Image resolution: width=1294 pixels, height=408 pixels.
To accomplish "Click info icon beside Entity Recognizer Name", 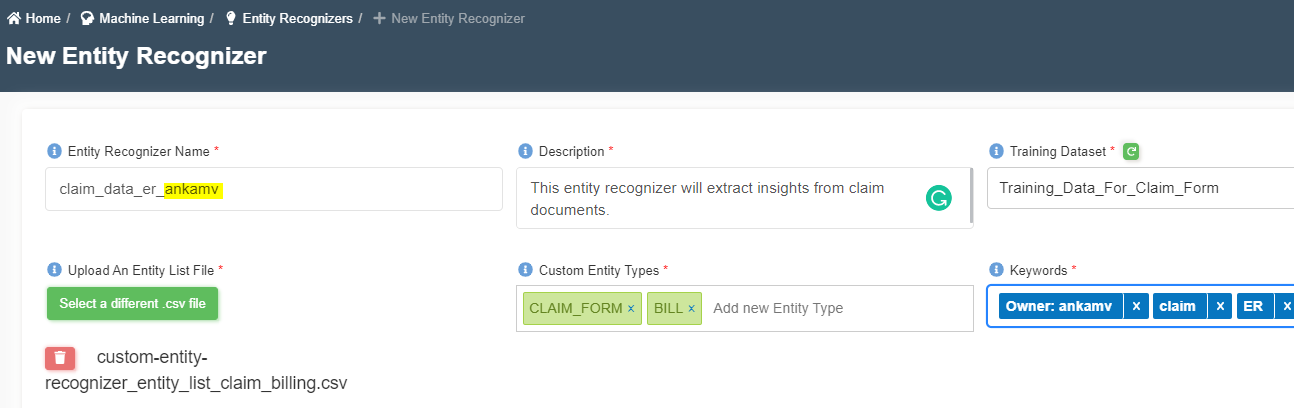I will click(54, 151).
